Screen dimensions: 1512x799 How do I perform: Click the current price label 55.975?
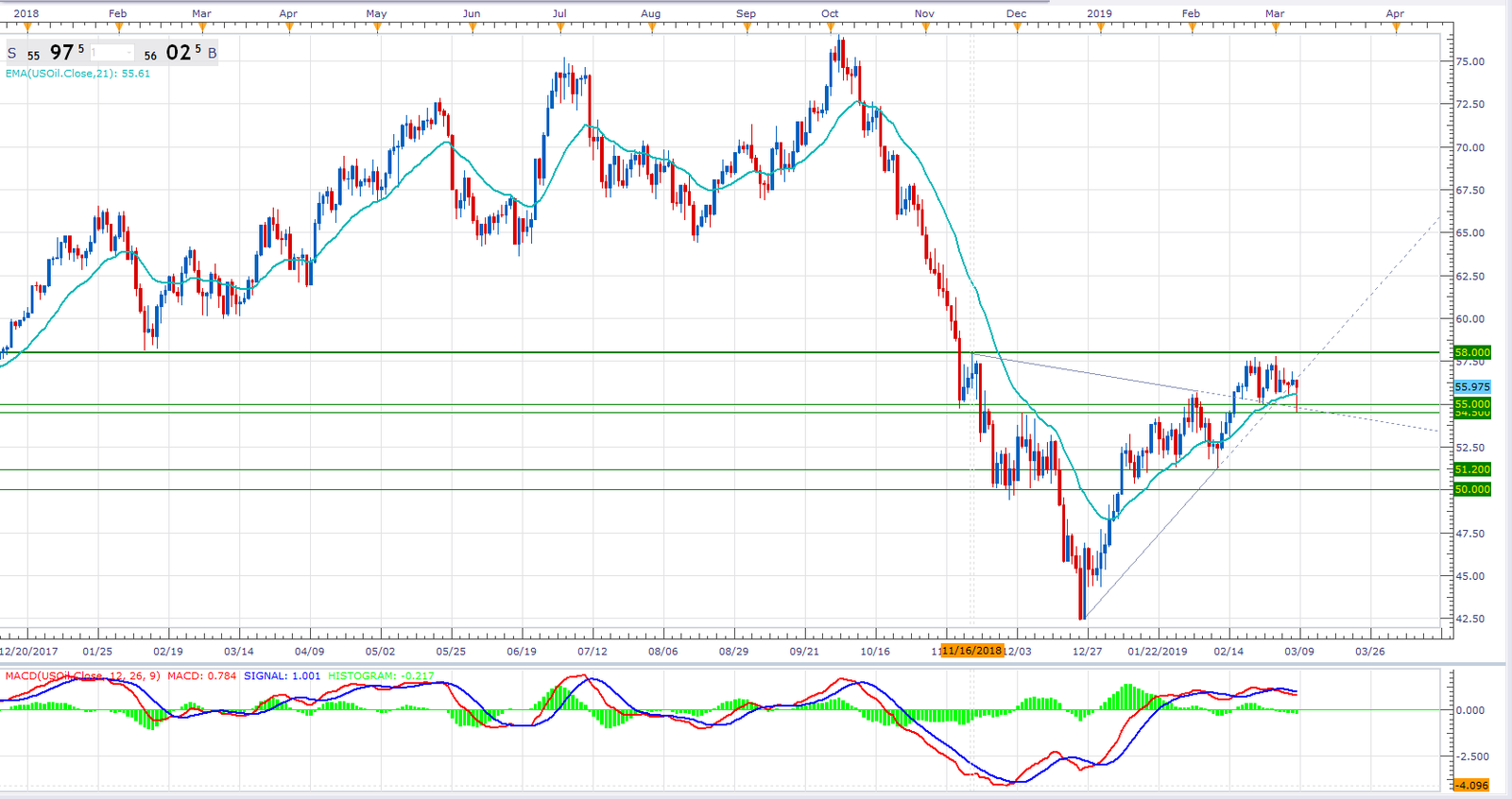pos(1472,387)
